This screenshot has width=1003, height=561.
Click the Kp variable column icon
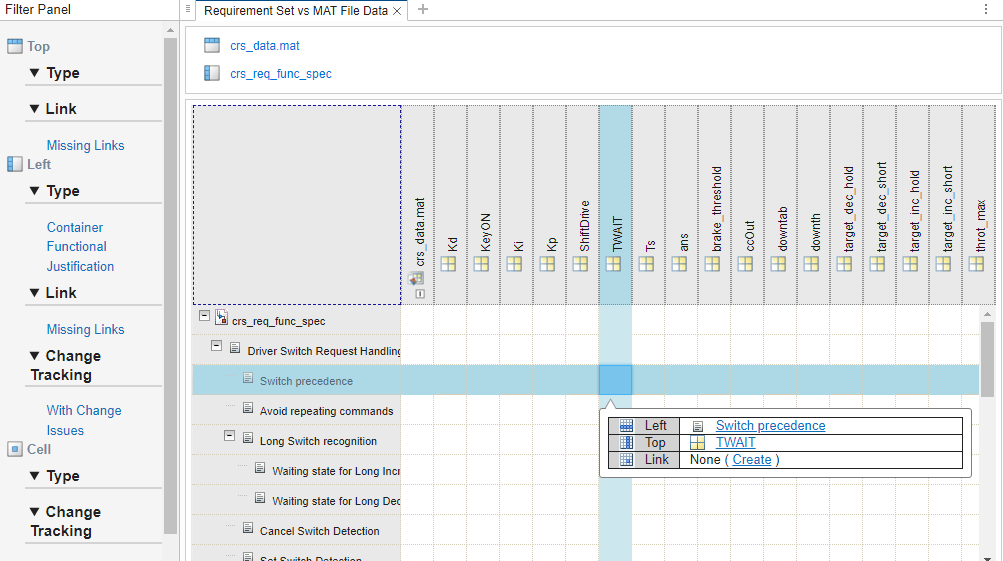pyautogui.click(x=548, y=264)
